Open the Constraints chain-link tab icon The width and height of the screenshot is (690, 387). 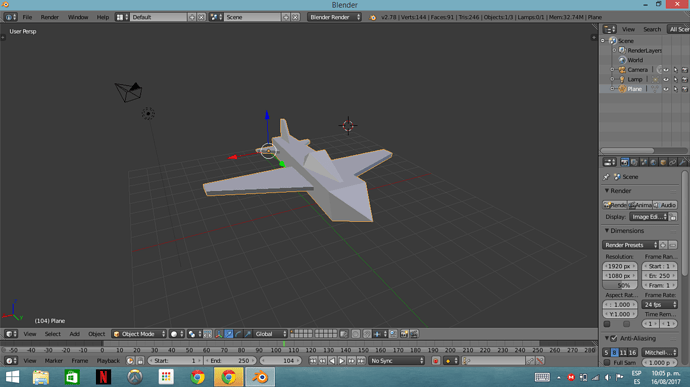(x=672, y=162)
